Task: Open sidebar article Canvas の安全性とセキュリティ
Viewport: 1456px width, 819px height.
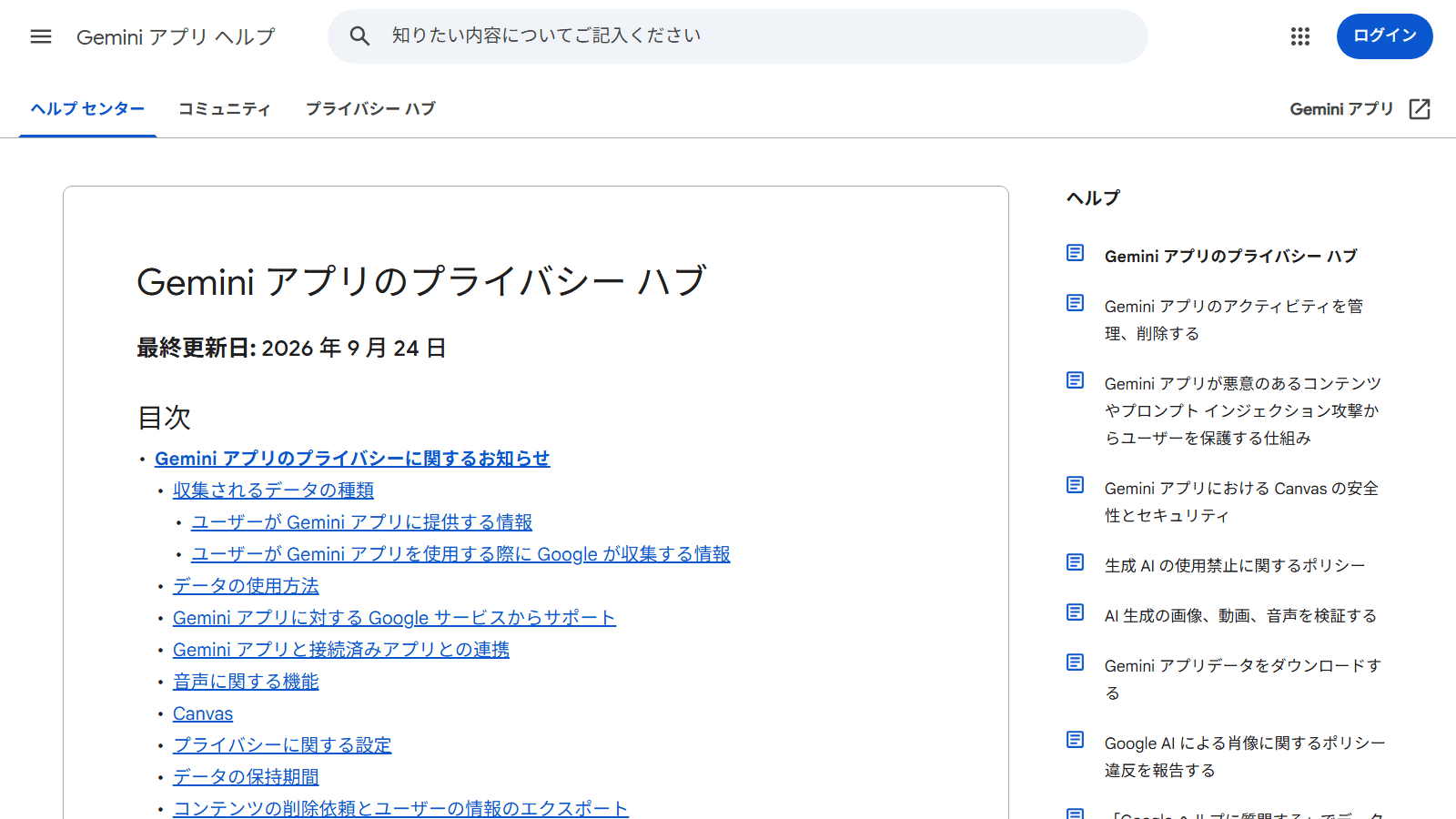Action: pyautogui.click(x=1241, y=502)
